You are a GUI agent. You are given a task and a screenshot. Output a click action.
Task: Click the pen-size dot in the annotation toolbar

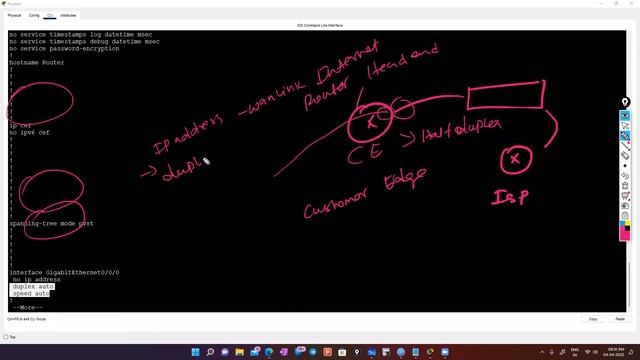click(625, 166)
